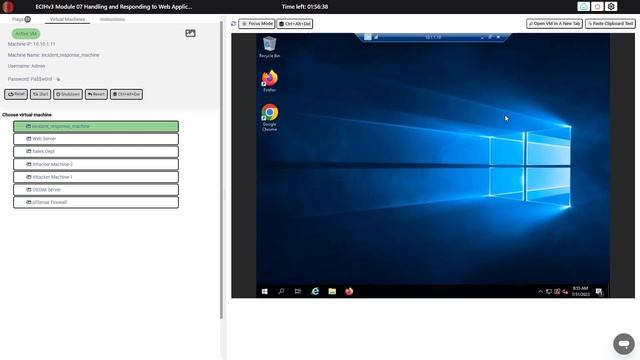
Task: Click the refresh console icon
Action: tap(233, 24)
